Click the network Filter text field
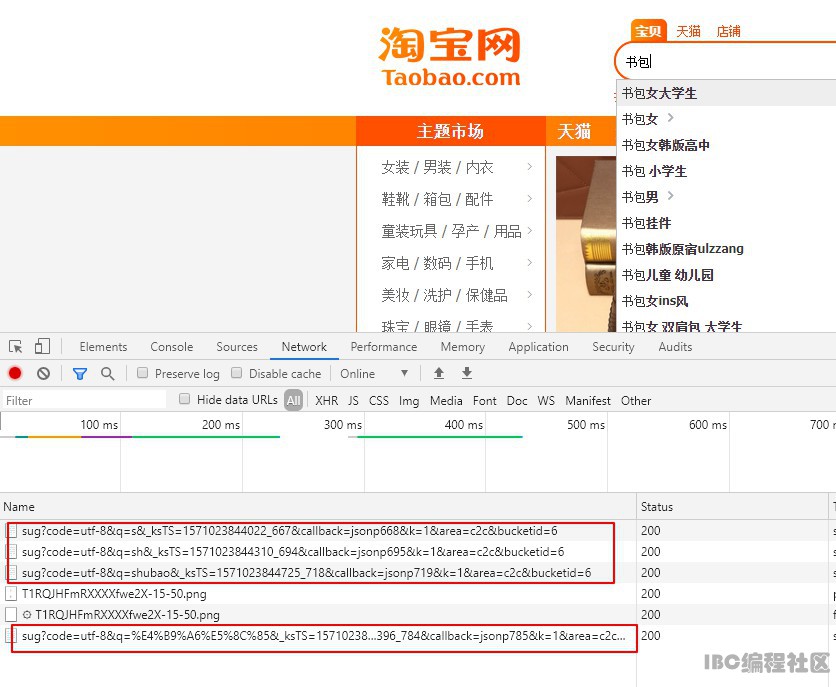Screen dimensions: 836x687 pos(85,400)
